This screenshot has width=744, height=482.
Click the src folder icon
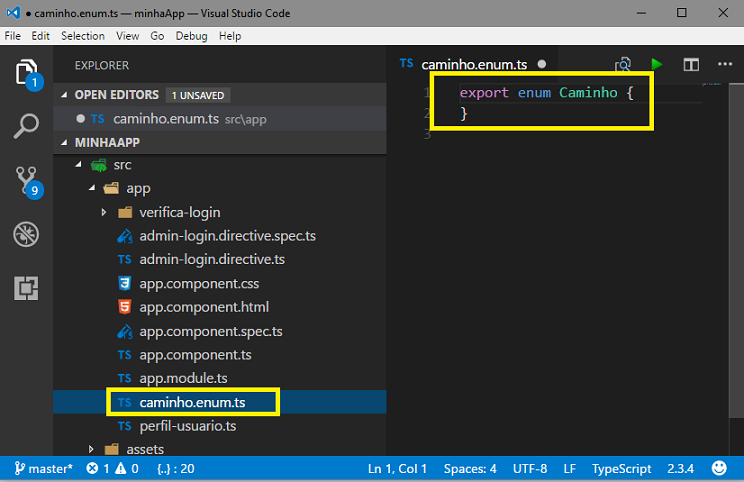[x=99, y=165]
